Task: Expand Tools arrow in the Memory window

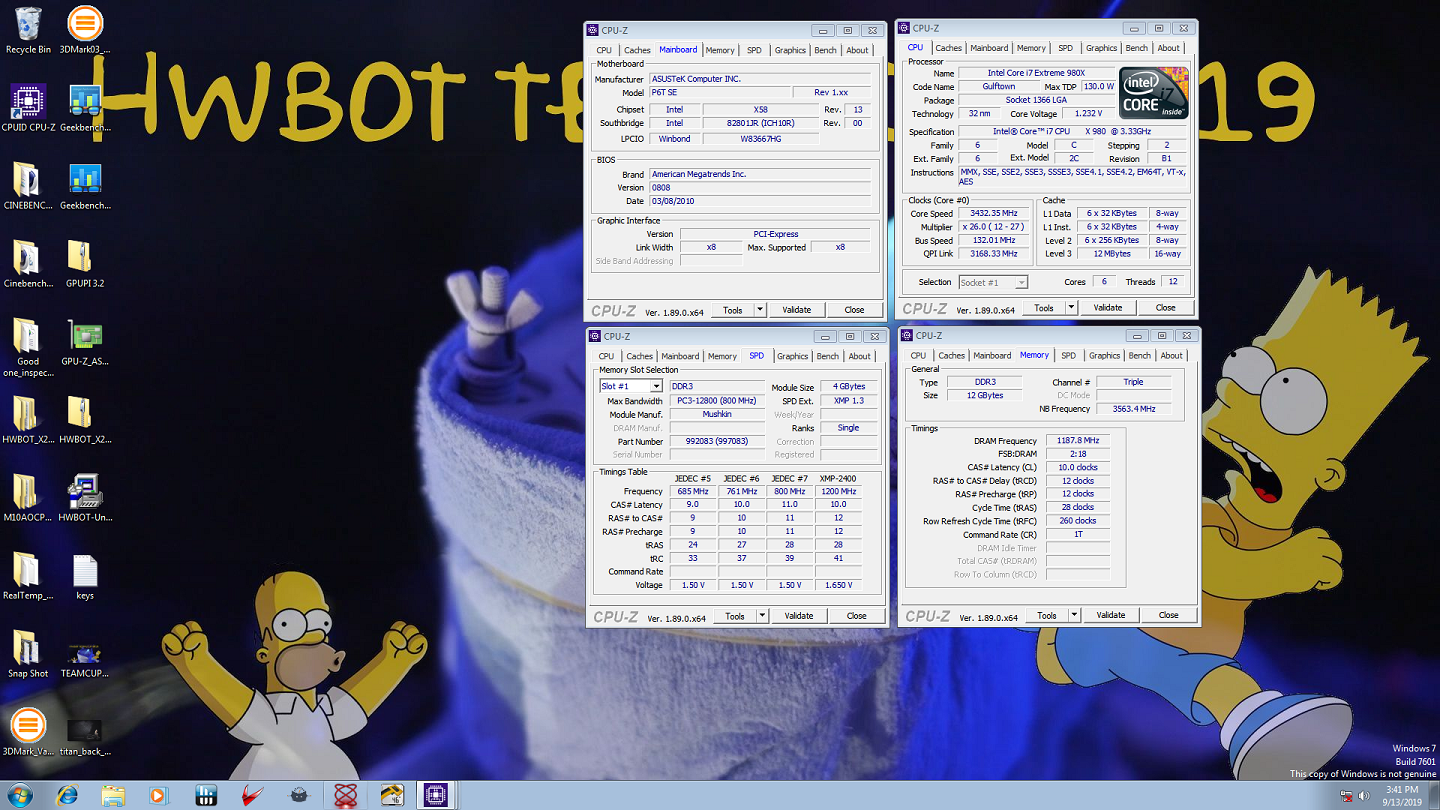Action: pyautogui.click(x=1074, y=615)
